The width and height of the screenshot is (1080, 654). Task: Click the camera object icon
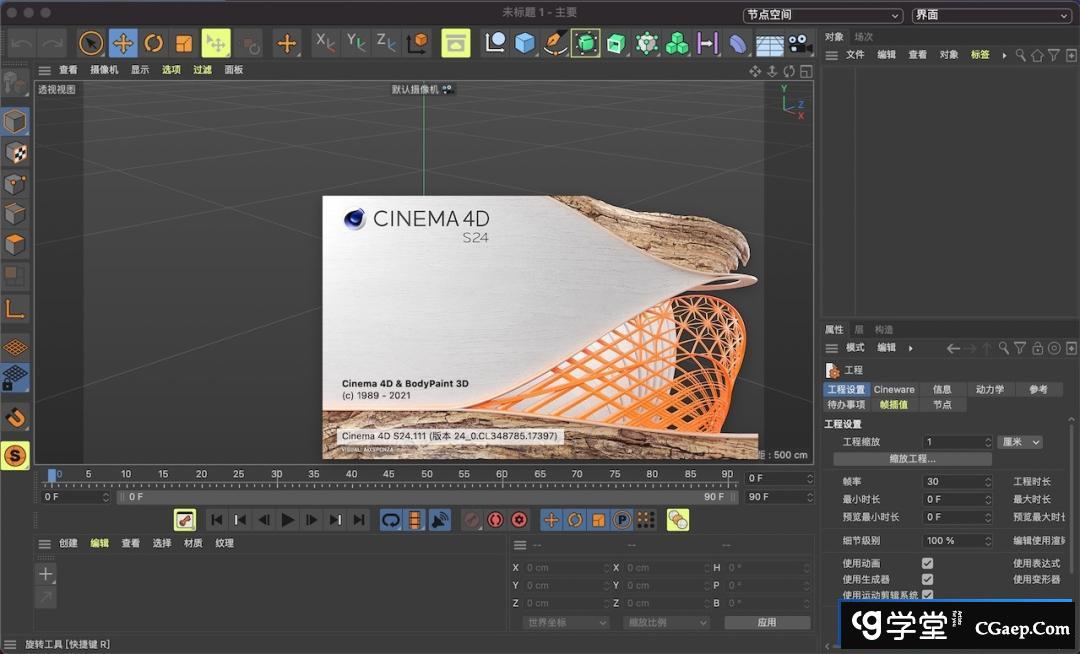pyautogui.click(x=799, y=43)
